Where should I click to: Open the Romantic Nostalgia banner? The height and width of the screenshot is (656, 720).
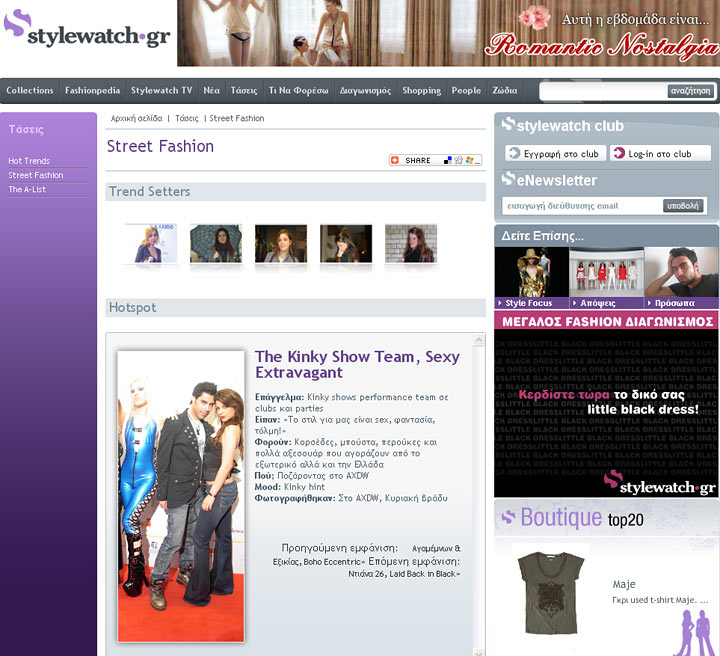(x=448, y=33)
